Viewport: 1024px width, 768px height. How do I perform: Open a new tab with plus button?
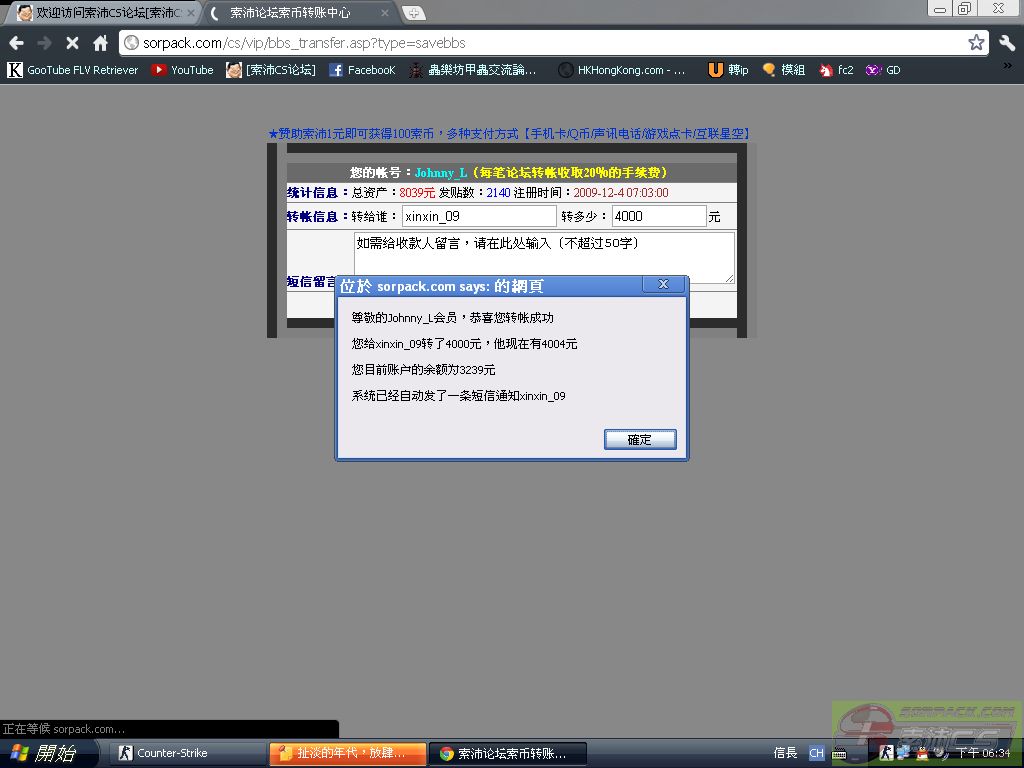(414, 13)
